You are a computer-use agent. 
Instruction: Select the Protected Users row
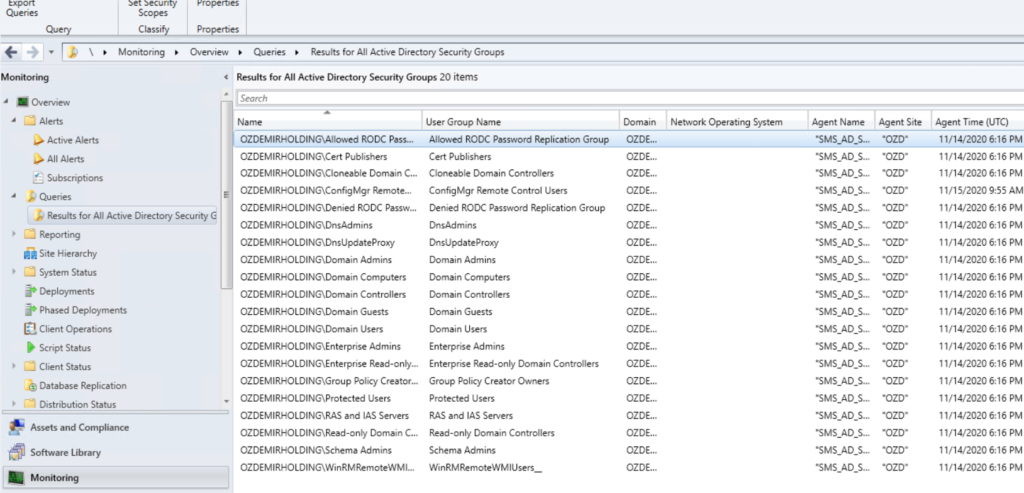[x=628, y=398]
